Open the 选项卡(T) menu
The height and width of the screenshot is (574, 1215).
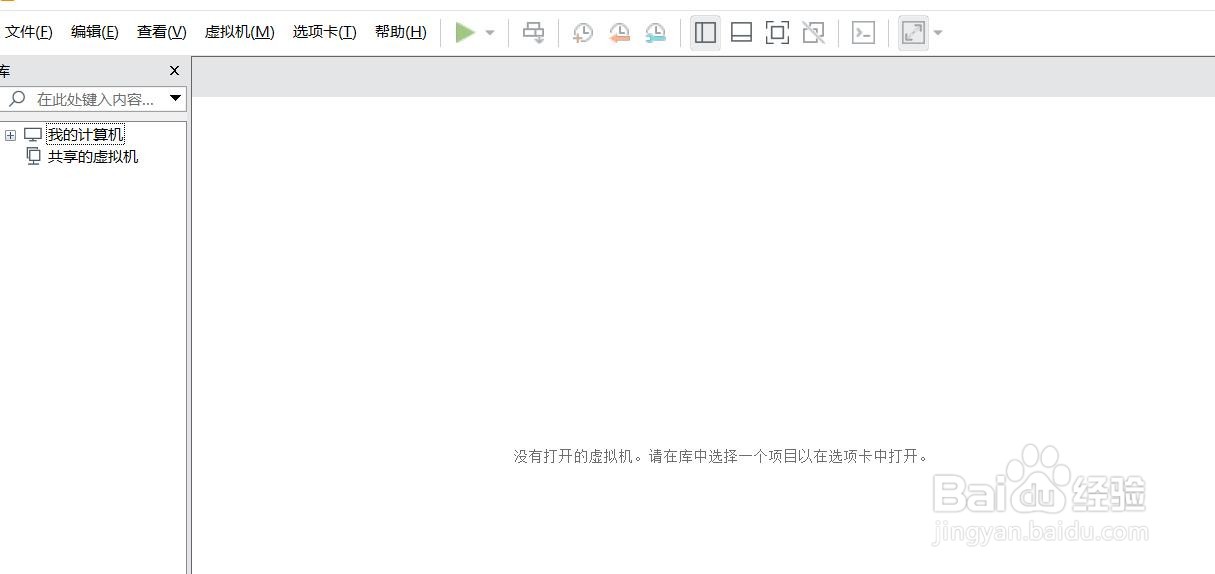point(325,32)
